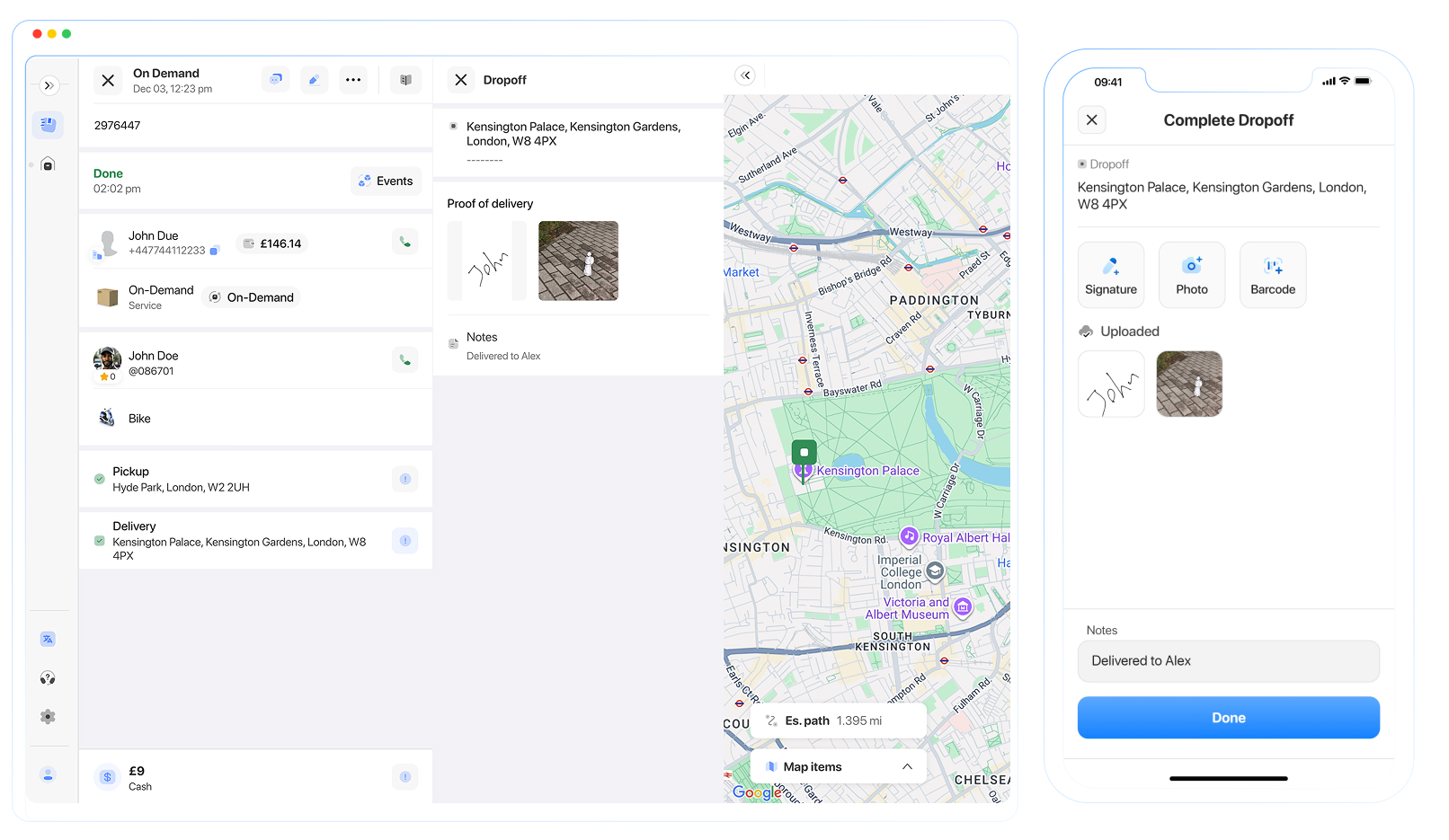The height and width of the screenshot is (840, 1449).
Task: Open the settings gear in the left sidebar
Action: (48, 716)
